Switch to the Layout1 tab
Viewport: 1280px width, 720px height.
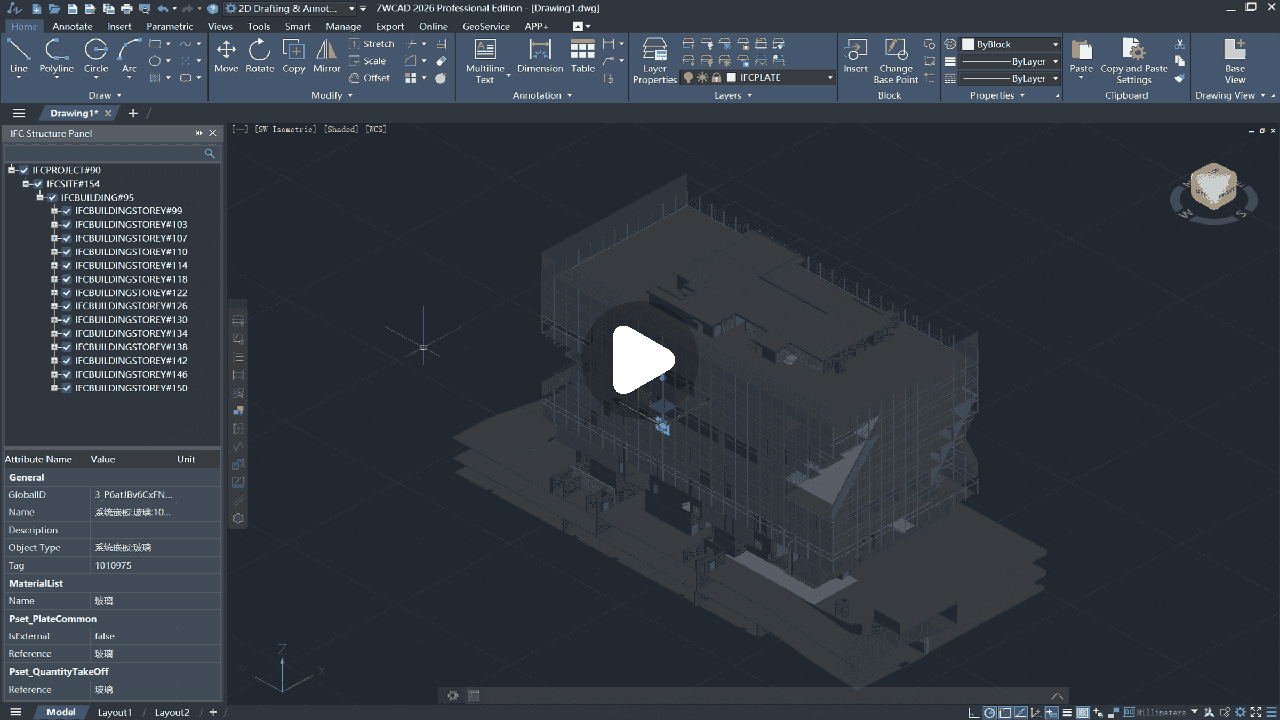tap(115, 712)
